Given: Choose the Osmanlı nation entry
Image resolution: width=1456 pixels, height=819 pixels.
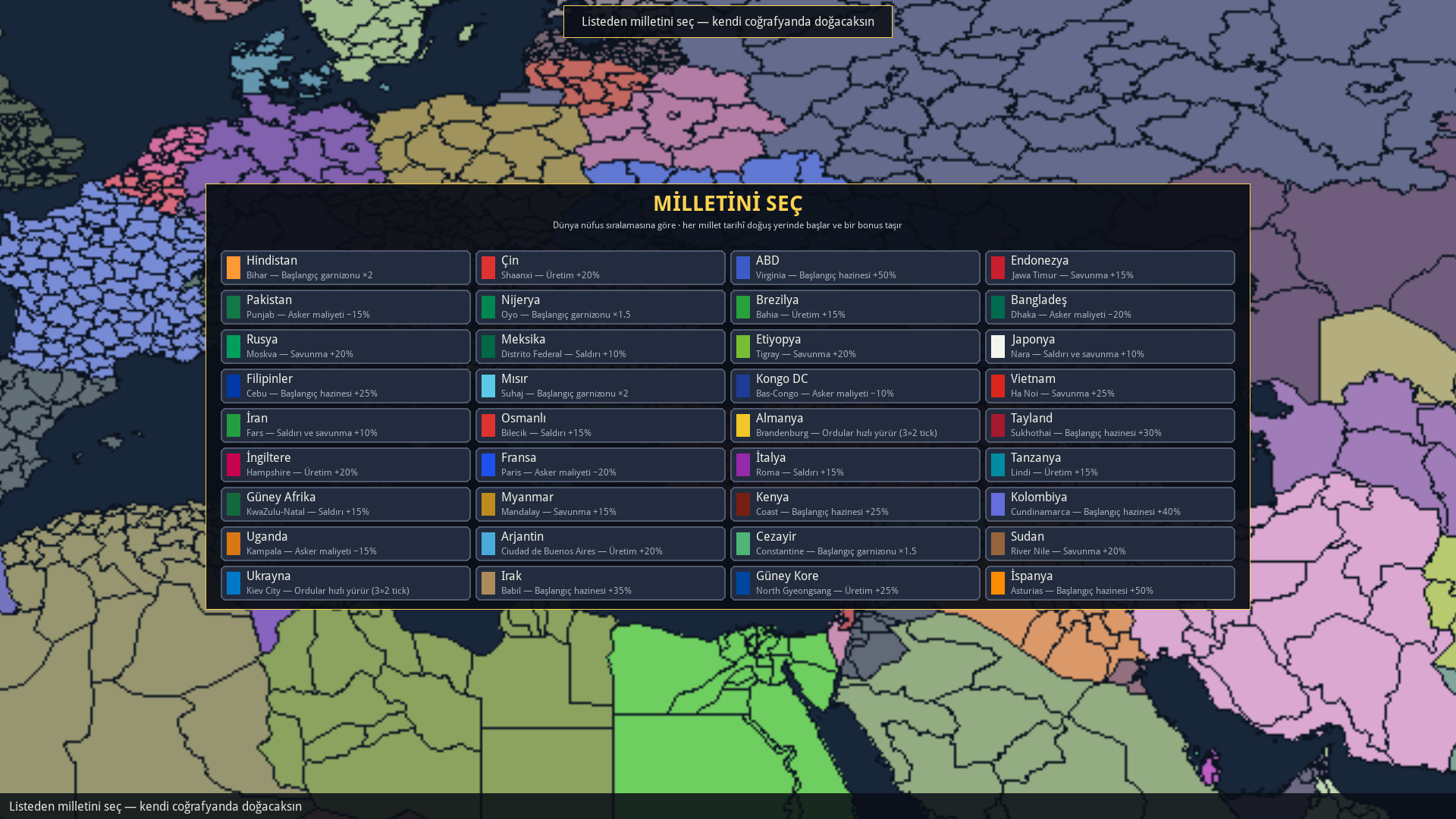Looking at the screenshot, I should [x=601, y=425].
